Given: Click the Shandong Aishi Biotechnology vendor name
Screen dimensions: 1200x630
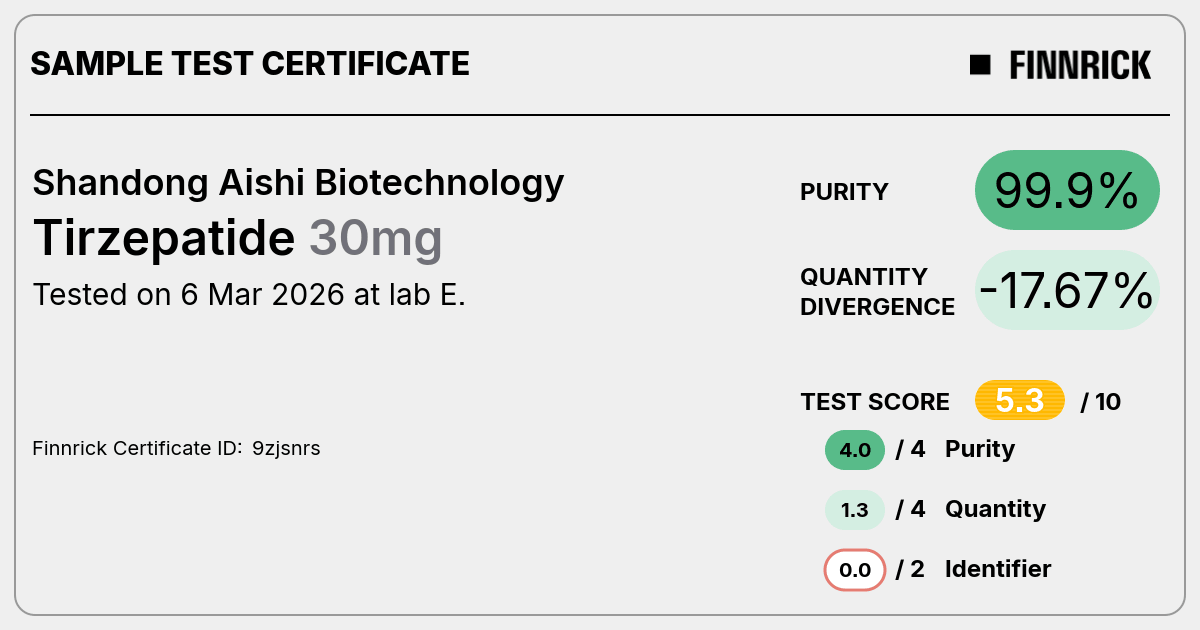Looking at the screenshot, I should pyautogui.click(x=298, y=183).
